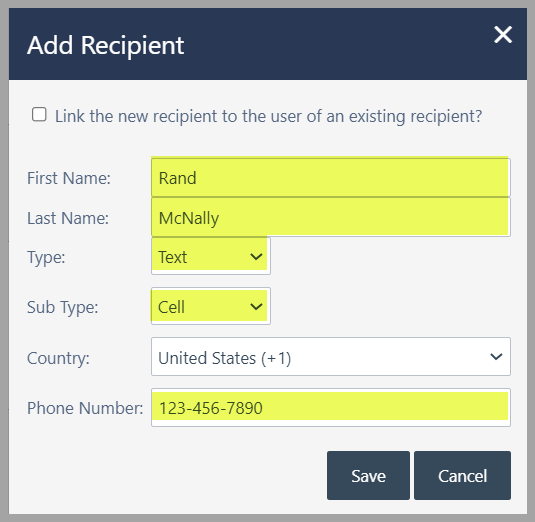Focus the Phone Number field with 123-456-7890
This screenshot has width=535, height=522.
point(331,407)
